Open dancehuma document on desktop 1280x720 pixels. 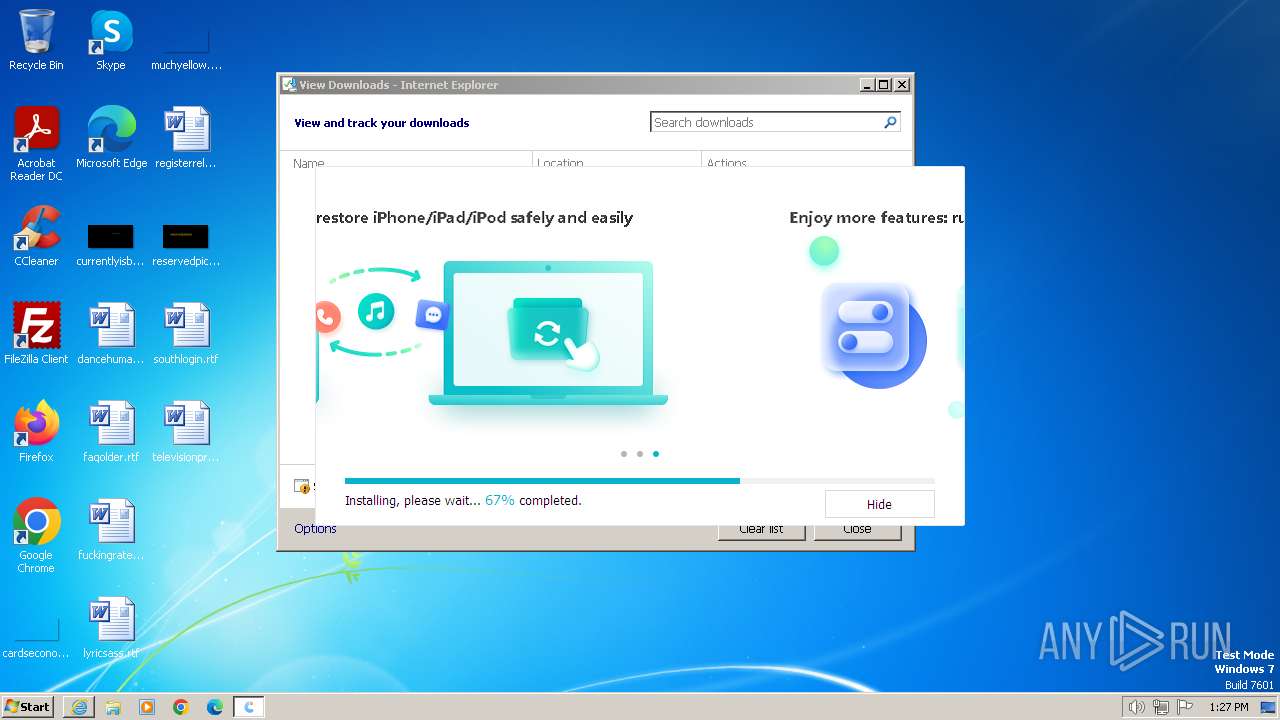tap(111, 334)
